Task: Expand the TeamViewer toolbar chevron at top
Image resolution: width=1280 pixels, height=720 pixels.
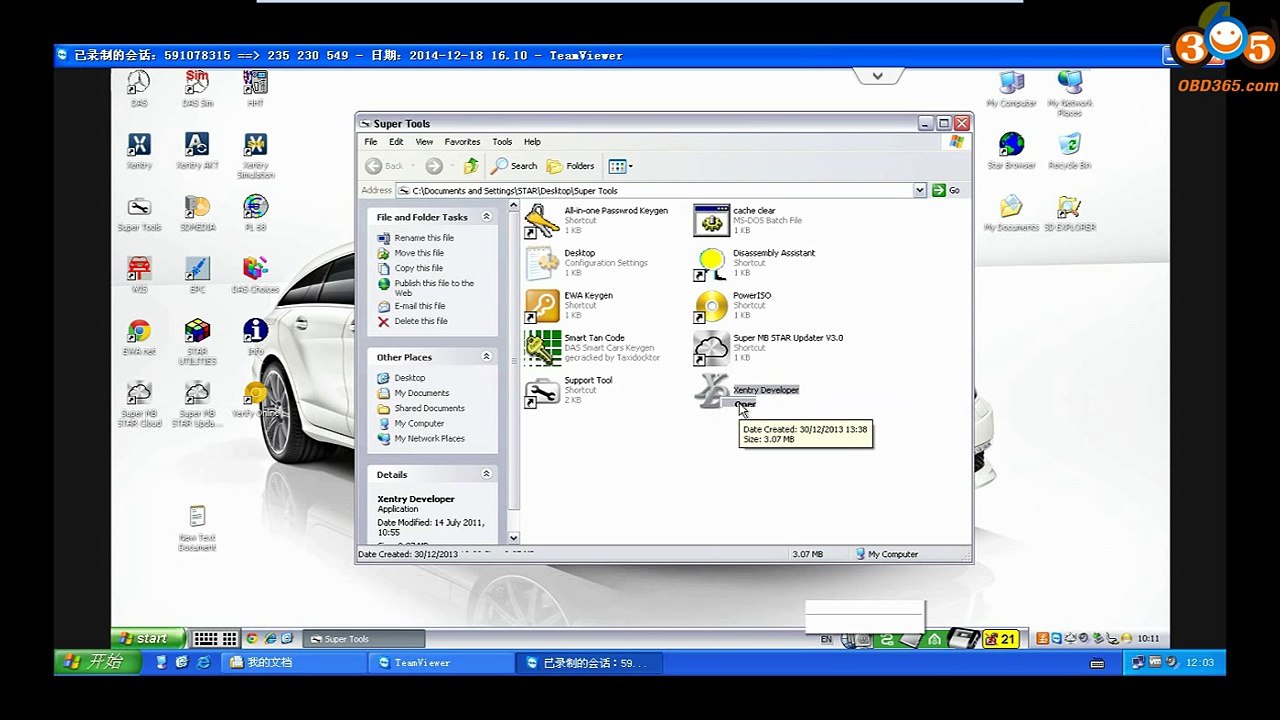Action: point(877,76)
